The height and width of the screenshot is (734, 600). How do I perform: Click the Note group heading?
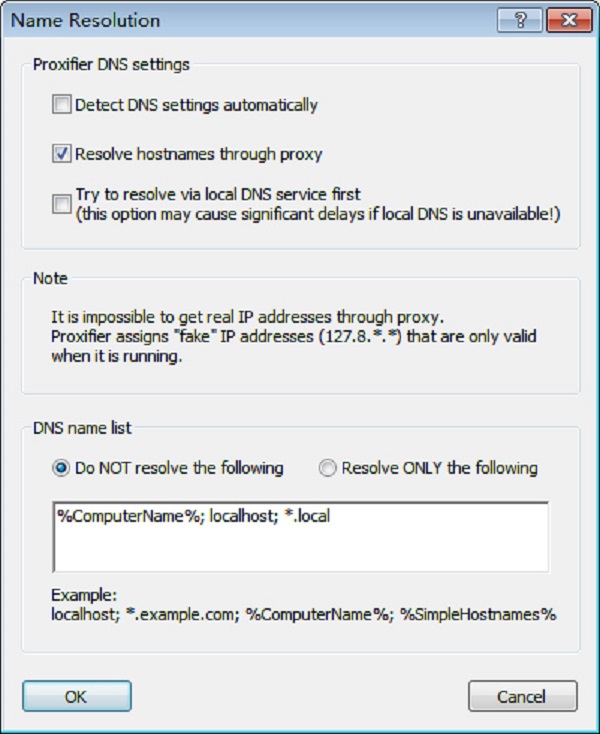(x=50, y=279)
